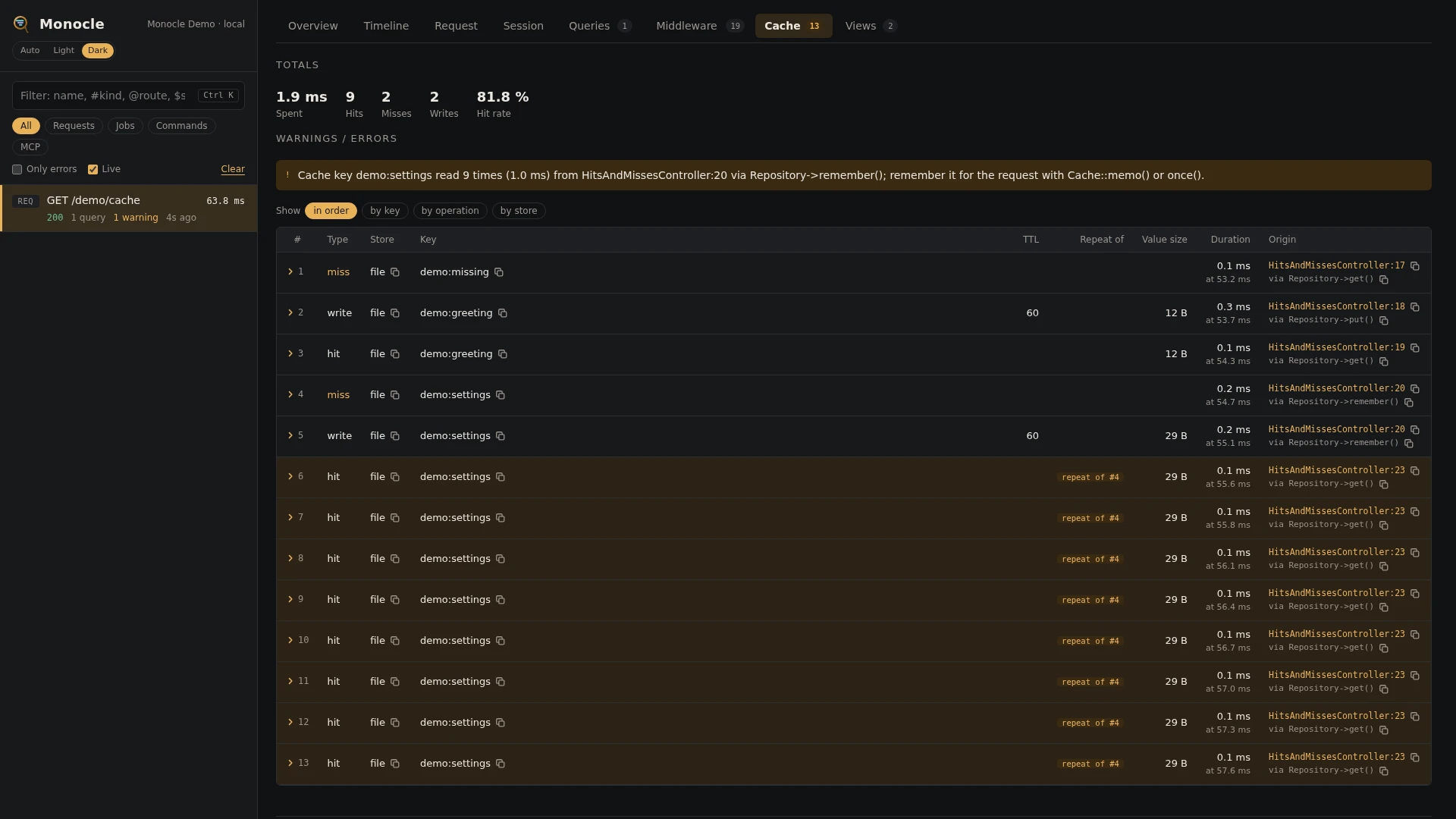
Task: Uncheck the Live checkbox
Action: (93, 170)
